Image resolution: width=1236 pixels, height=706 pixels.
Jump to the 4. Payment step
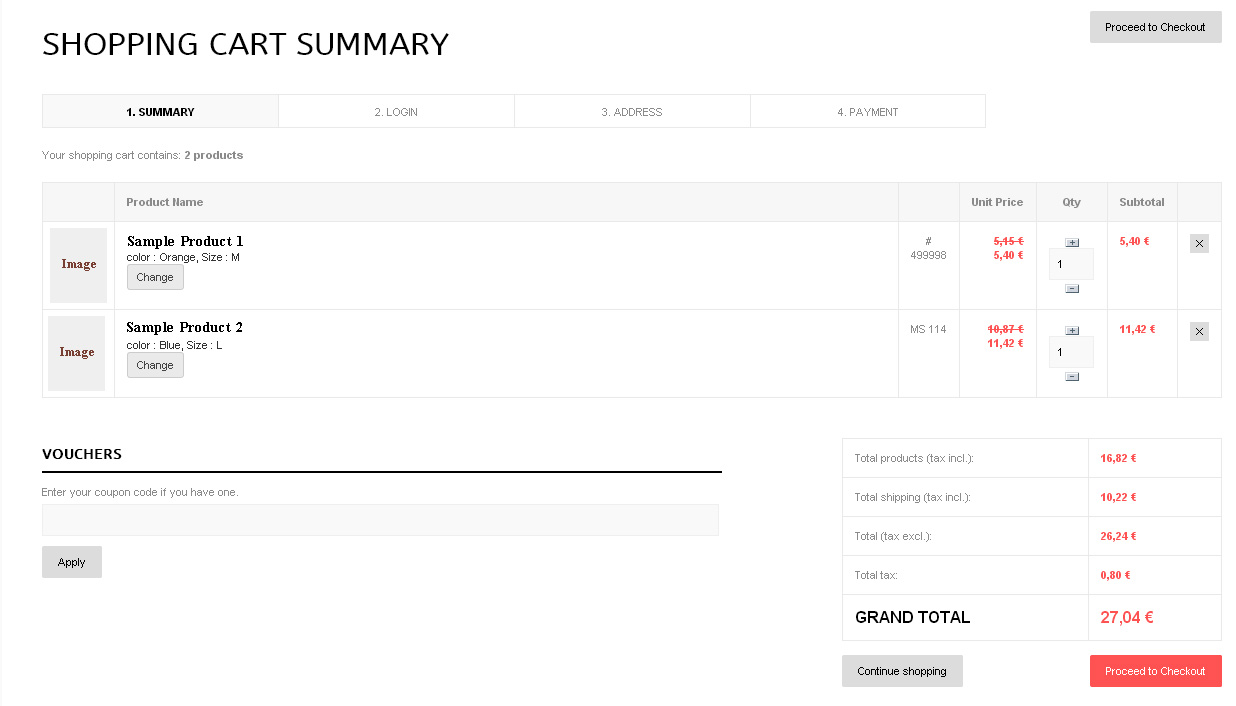[868, 111]
